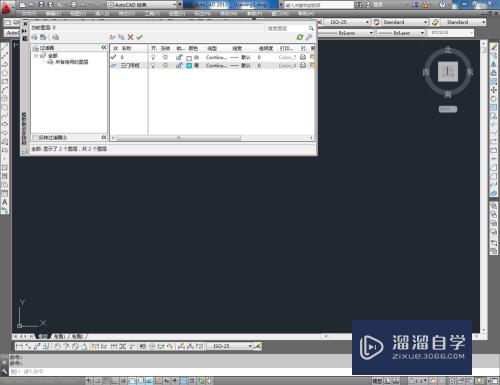500x385 pixels.
Task: Click 北 north on the ViewCube compass
Action: [448, 50]
